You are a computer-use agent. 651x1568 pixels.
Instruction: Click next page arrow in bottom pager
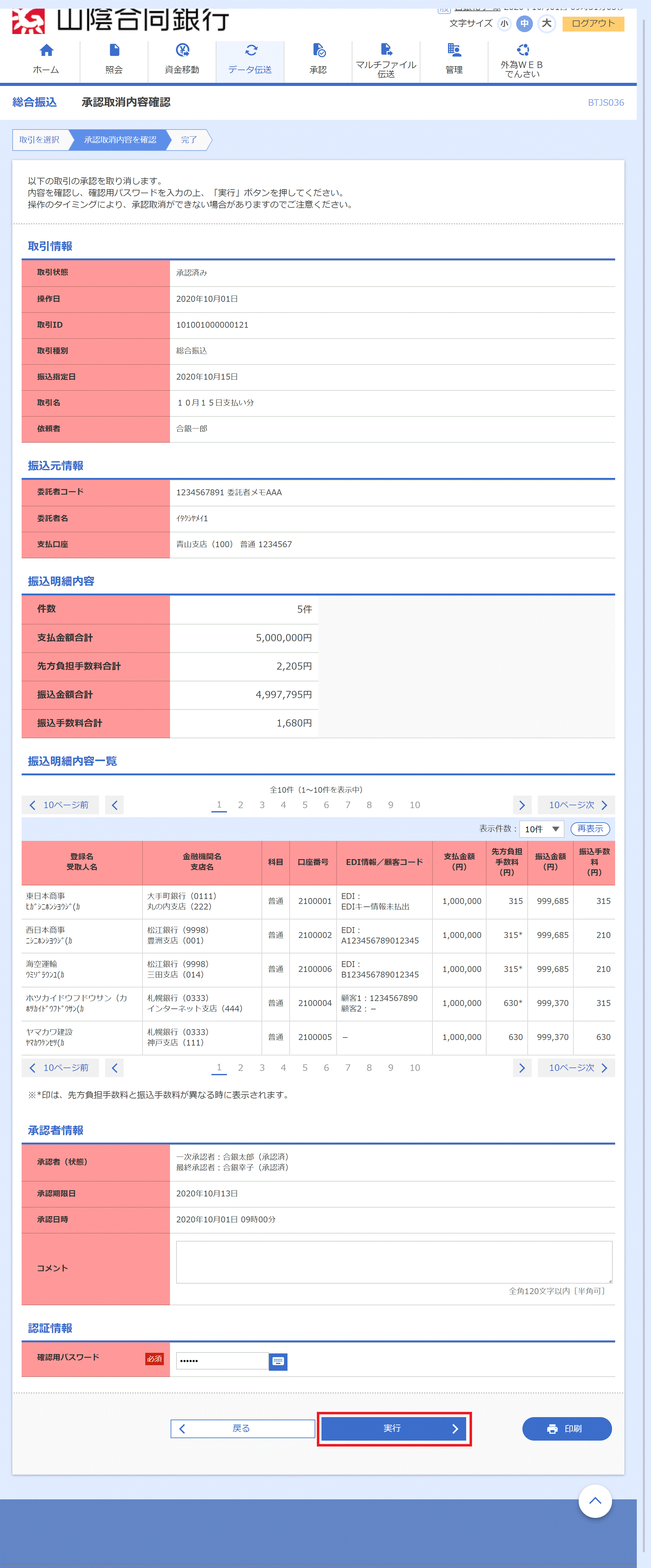point(522,1068)
